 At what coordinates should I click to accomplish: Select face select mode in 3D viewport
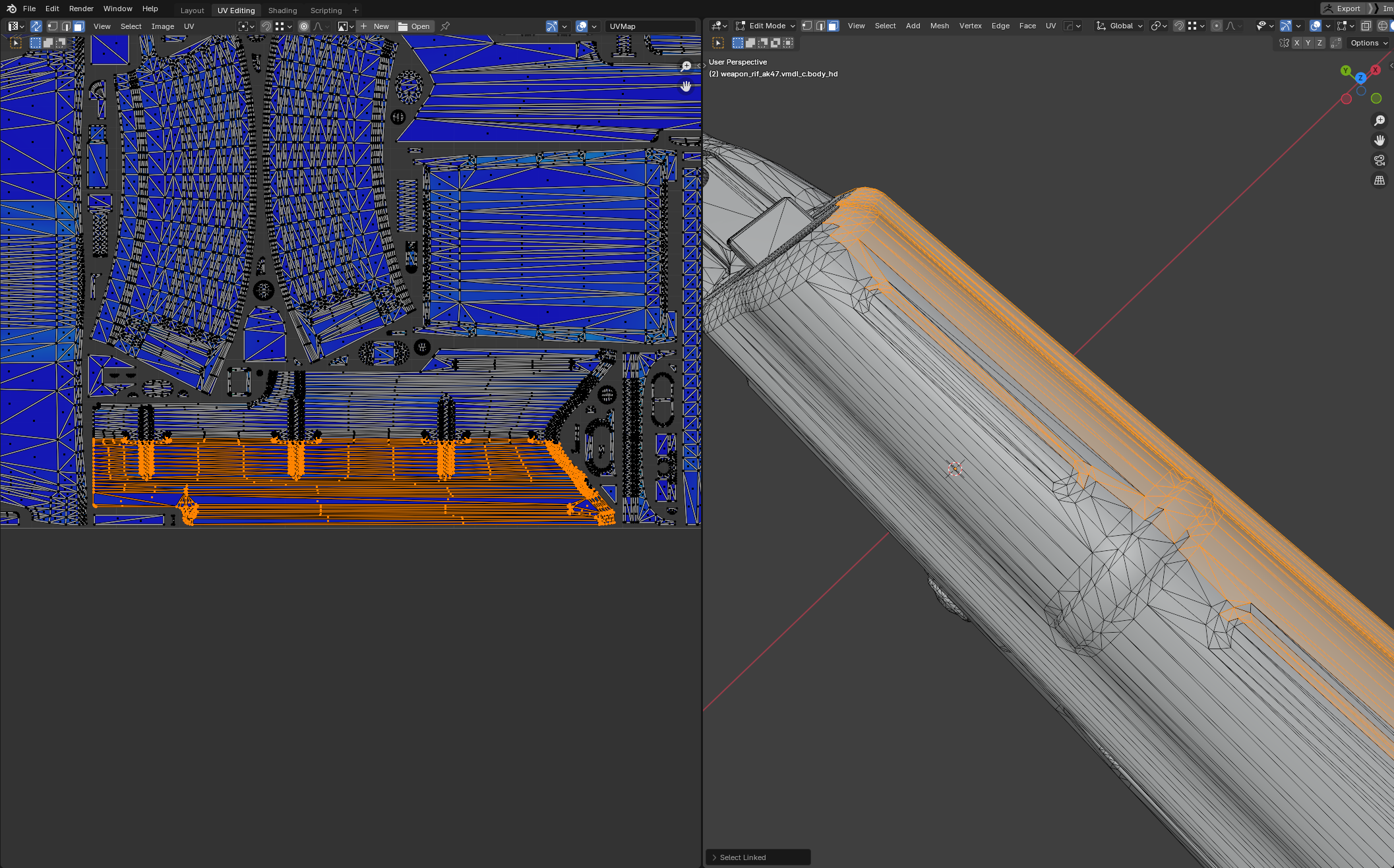coord(833,26)
